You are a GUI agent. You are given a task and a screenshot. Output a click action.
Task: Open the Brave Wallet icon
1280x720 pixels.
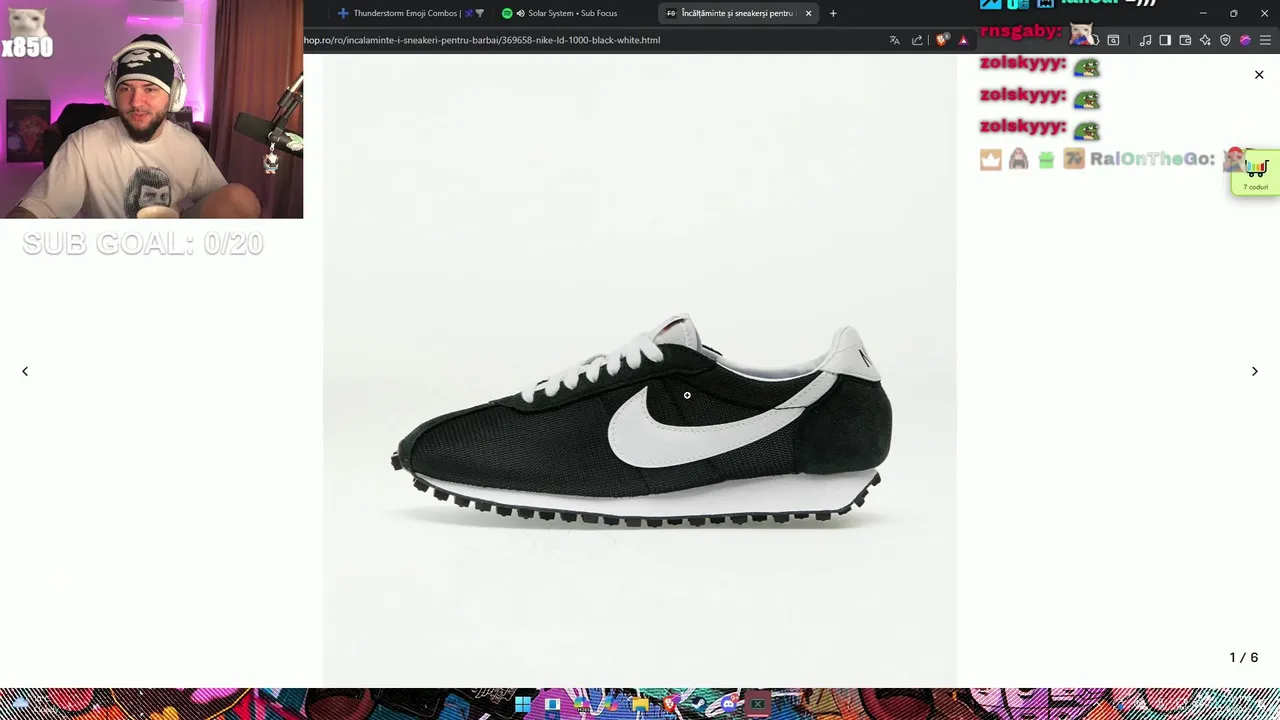coord(1185,40)
